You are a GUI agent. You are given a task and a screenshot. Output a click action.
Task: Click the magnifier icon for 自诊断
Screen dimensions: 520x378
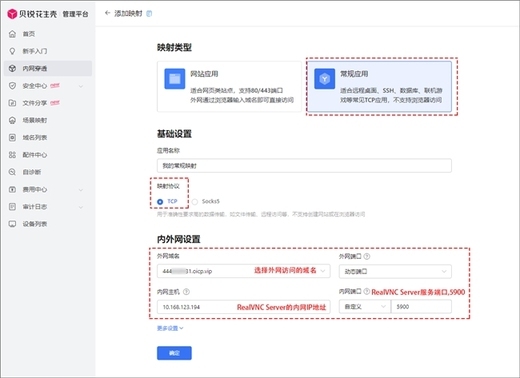point(12,172)
